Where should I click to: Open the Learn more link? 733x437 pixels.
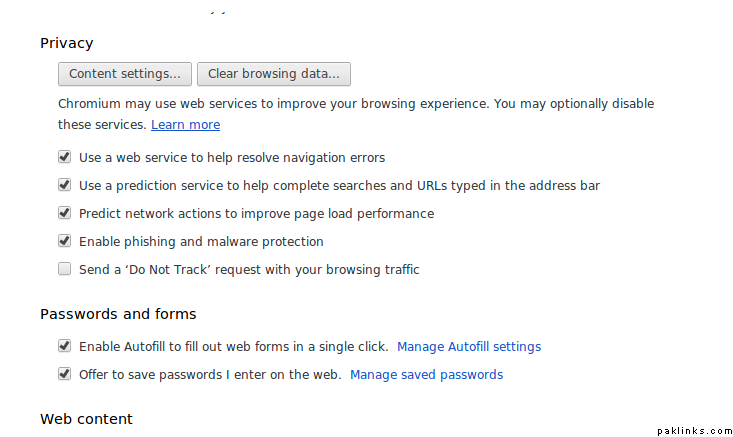(185, 125)
